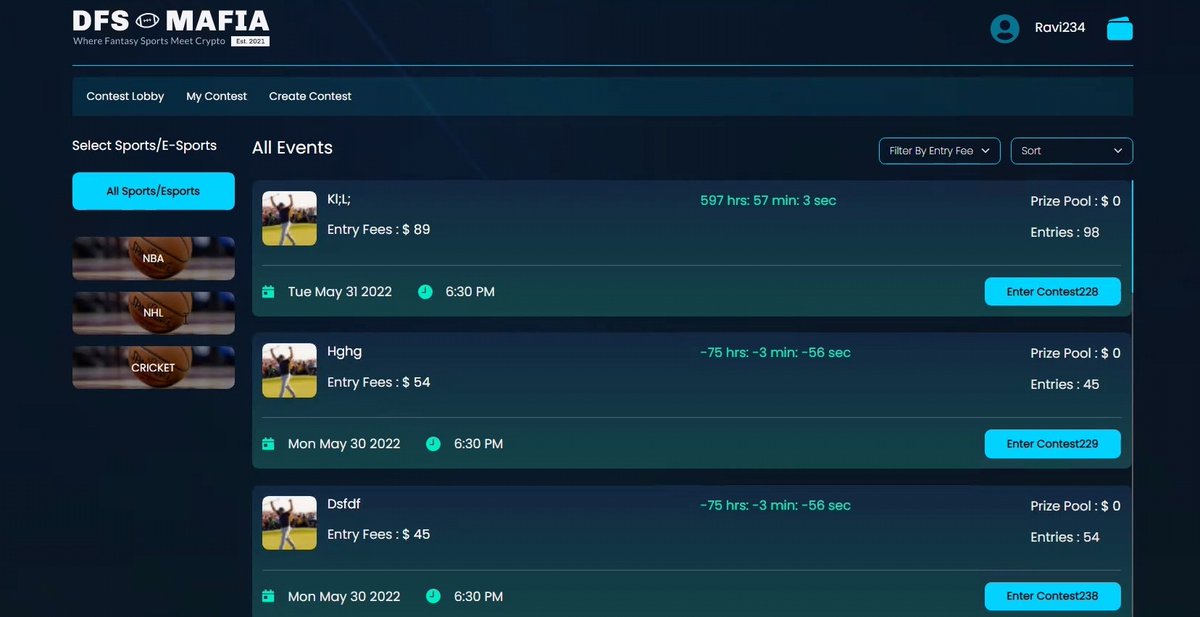Click Enter Contest238 button
The width and height of the screenshot is (1200, 617).
[x=1052, y=596]
